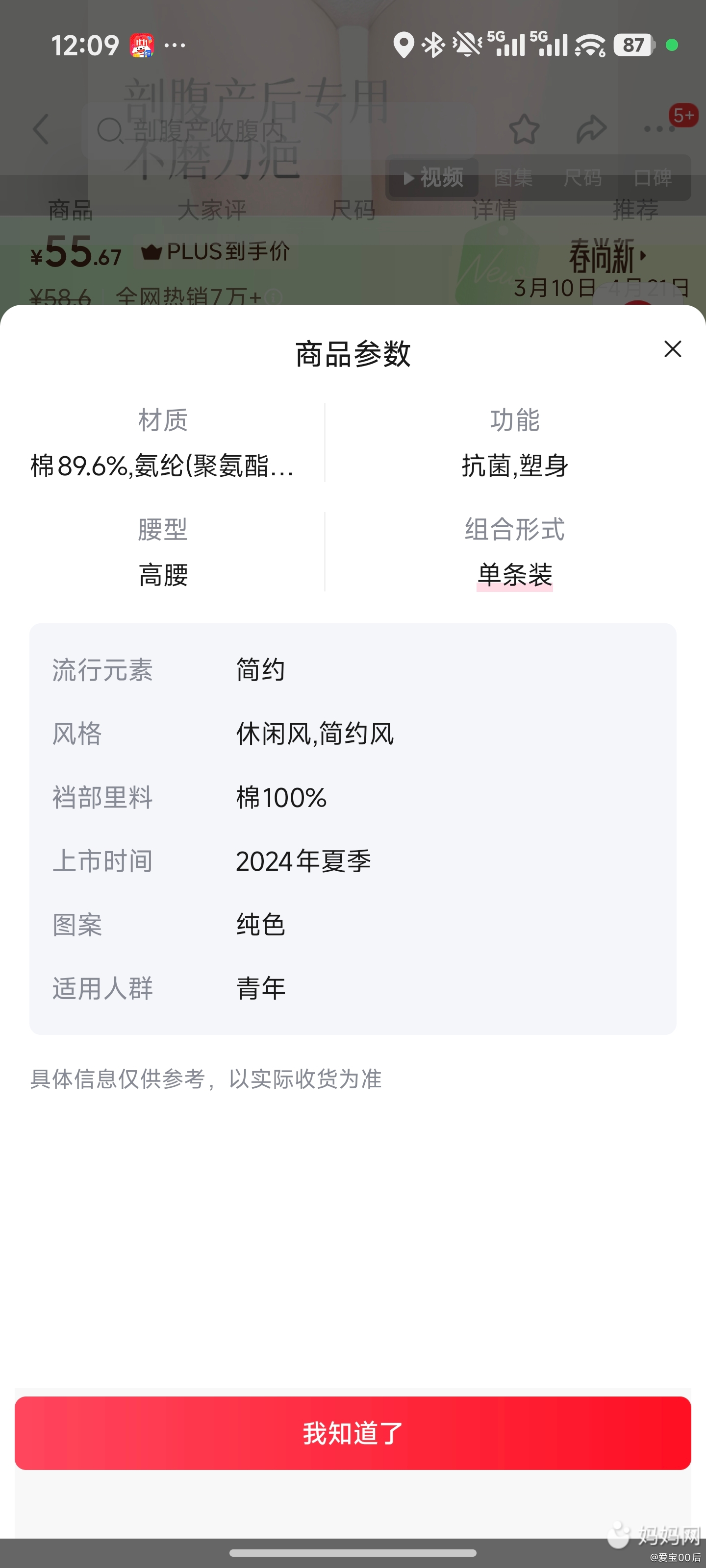Close the 商品参数 panel with X
706x1568 pixels.
click(673, 349)
